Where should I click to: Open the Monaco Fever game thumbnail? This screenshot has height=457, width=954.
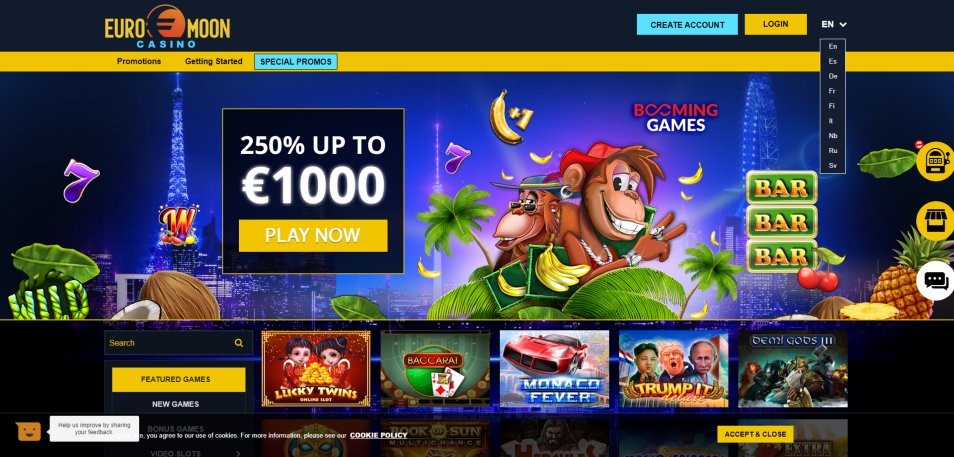[554, 369]
